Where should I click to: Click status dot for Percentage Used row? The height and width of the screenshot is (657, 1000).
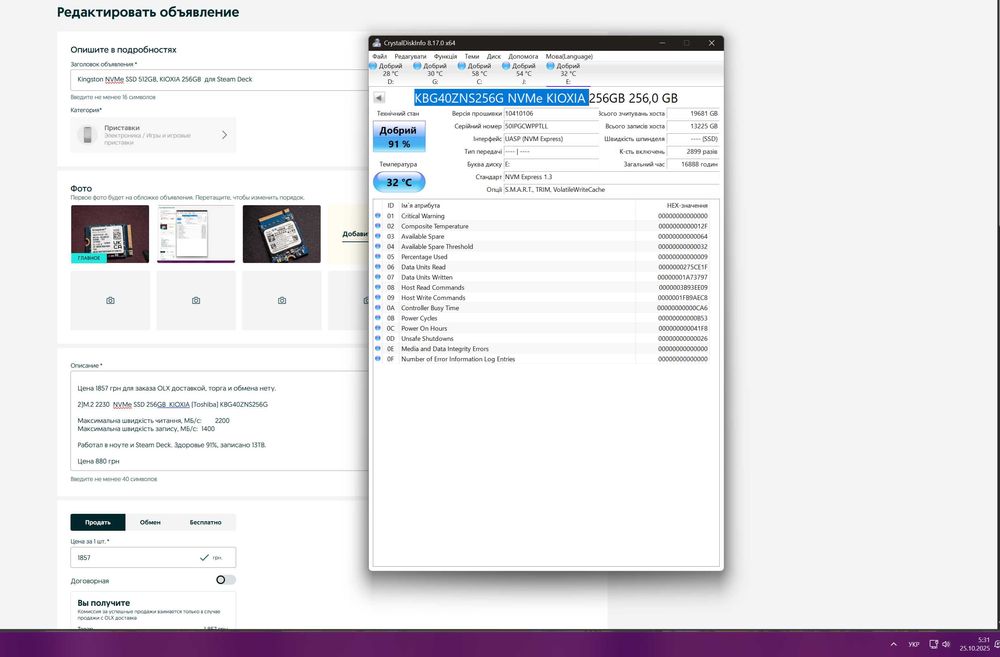(378, 256)
